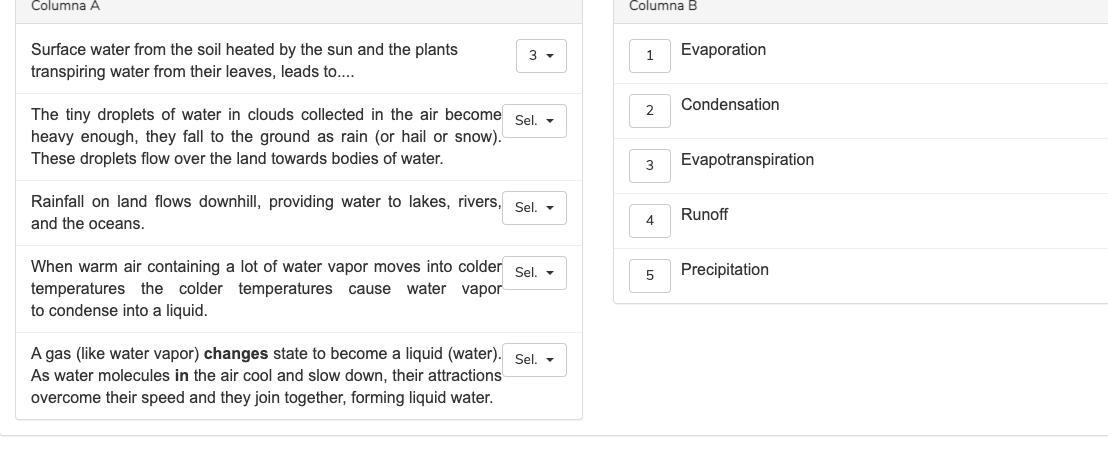This screenshot has height=460, width=1108.
Task: Click the bold word 'changes' in last question
Action: coord(236,354)
